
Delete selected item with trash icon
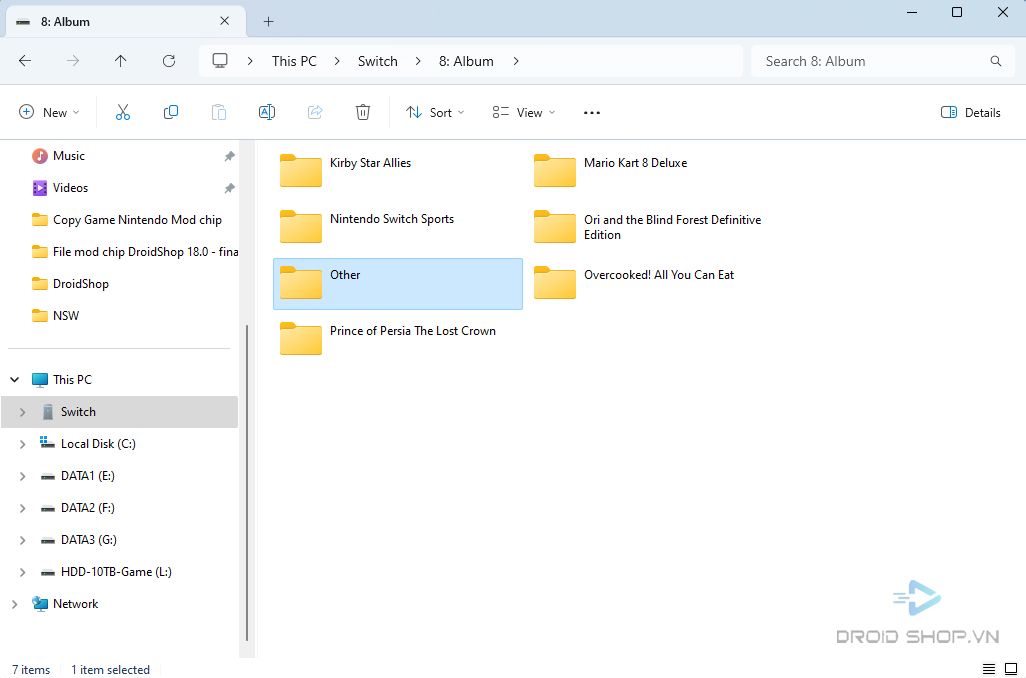tap(363, 113)
